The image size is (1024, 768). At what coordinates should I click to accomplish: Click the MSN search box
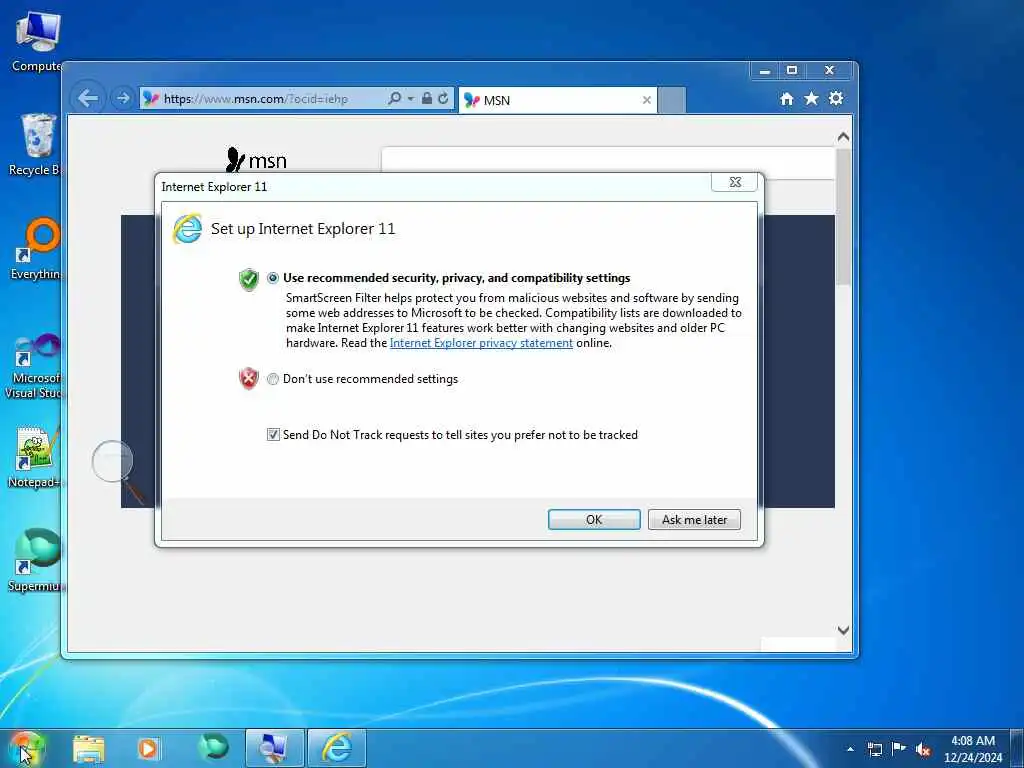(607, 162)
